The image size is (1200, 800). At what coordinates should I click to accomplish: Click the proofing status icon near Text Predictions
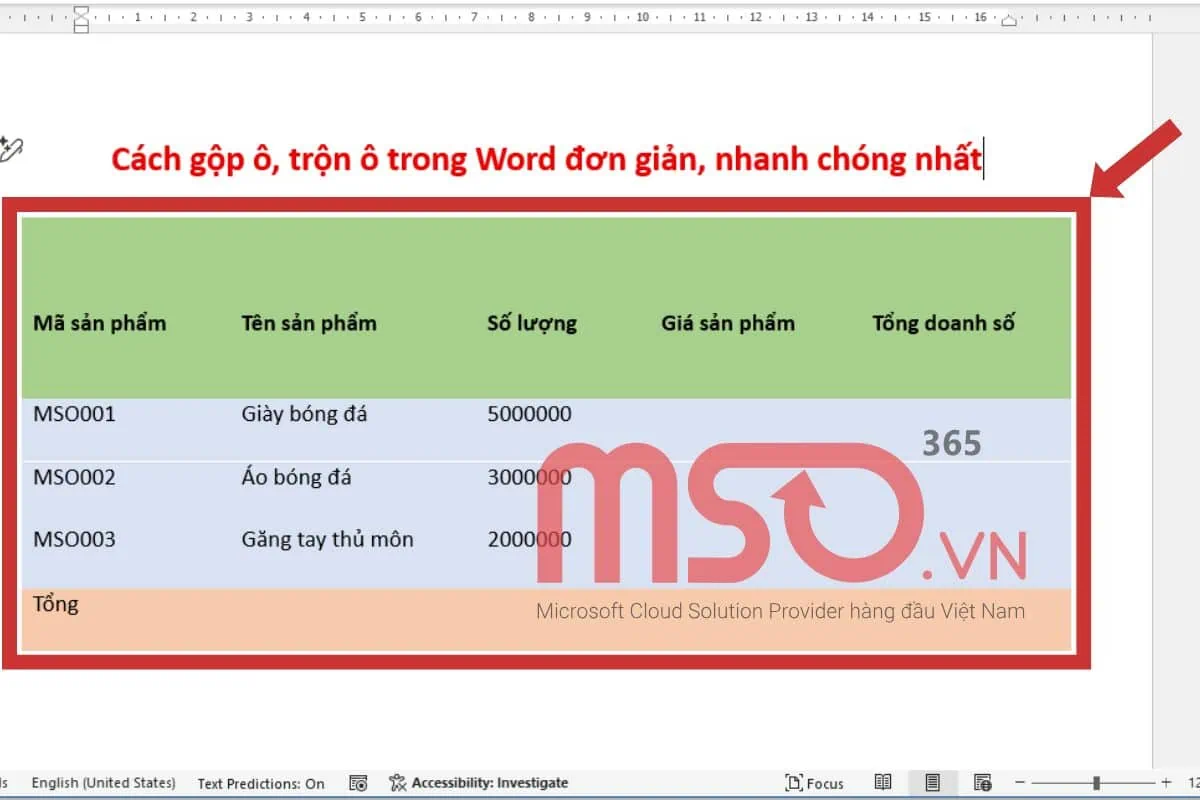[357, 783]
